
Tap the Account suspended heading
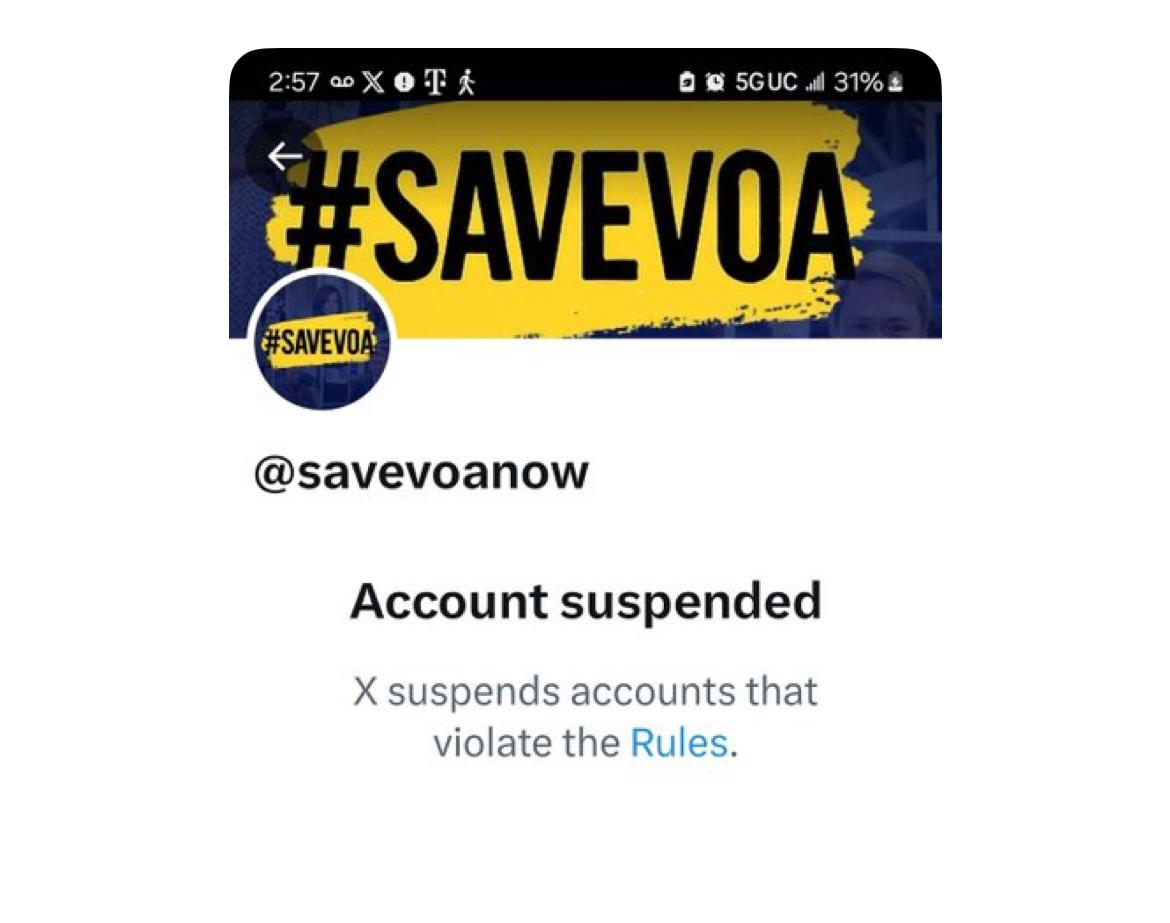pyautogui.click(x=586, y=601)
